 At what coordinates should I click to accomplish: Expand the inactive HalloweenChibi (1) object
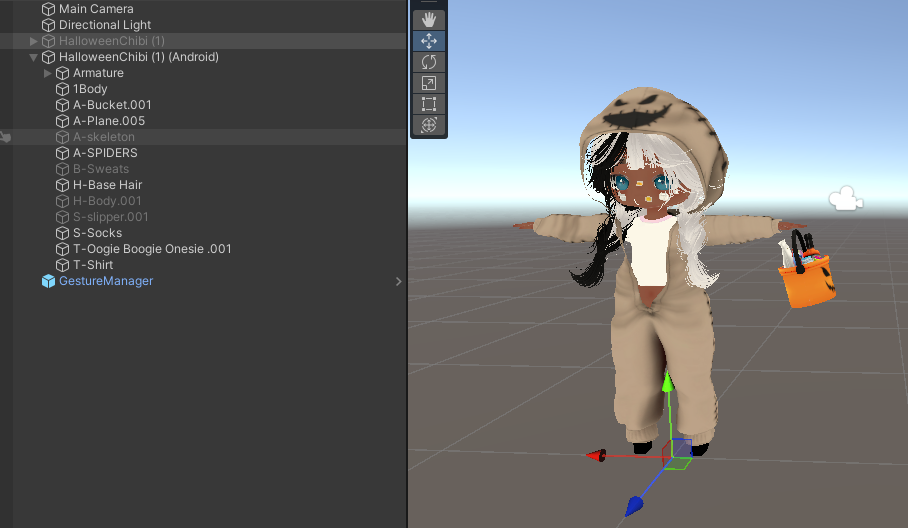point(34,41)
